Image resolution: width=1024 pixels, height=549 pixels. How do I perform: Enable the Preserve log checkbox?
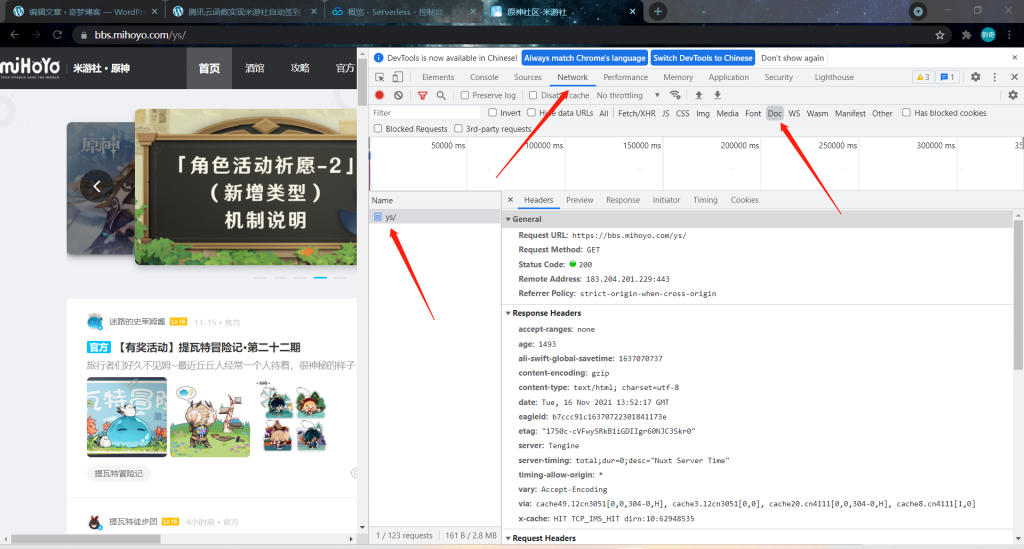[465, 95]
